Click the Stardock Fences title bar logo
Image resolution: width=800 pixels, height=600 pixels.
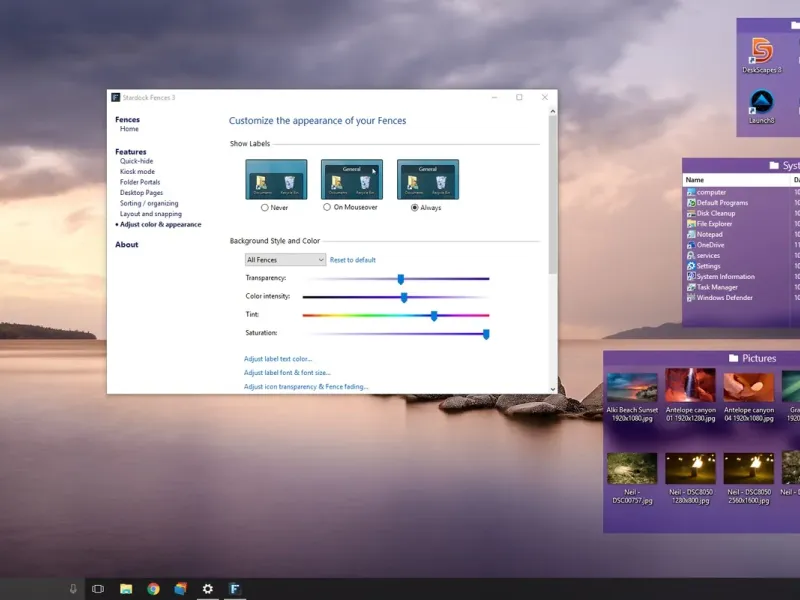click(x=116, y=97)
